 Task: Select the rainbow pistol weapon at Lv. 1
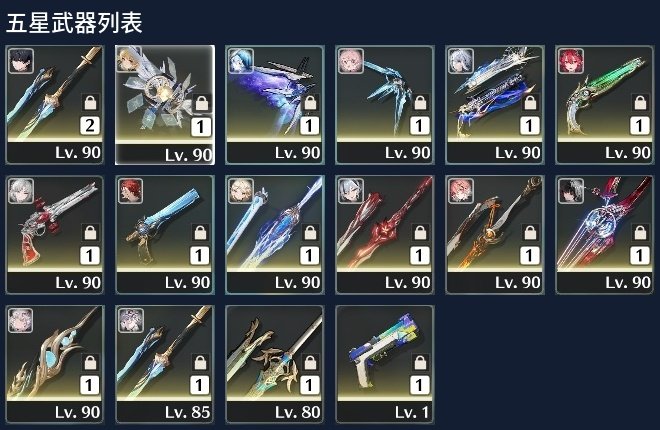385,364
